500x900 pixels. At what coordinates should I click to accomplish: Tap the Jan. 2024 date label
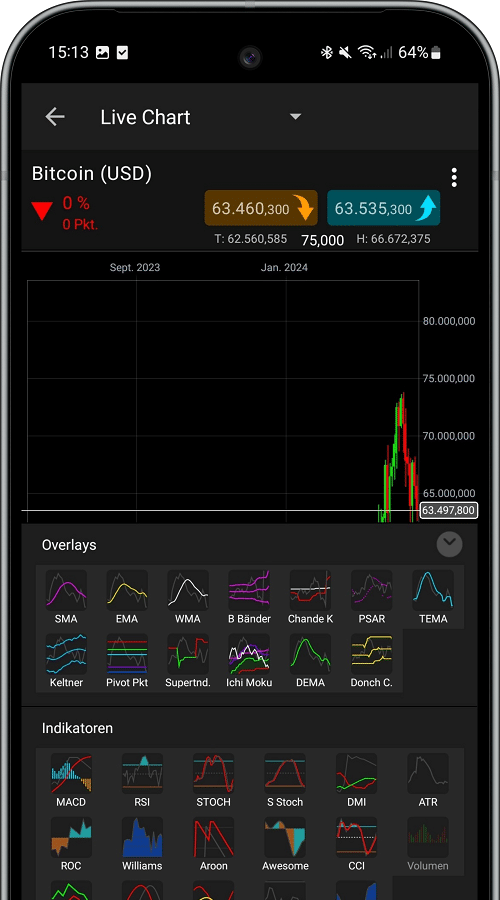tap(284, 267)
